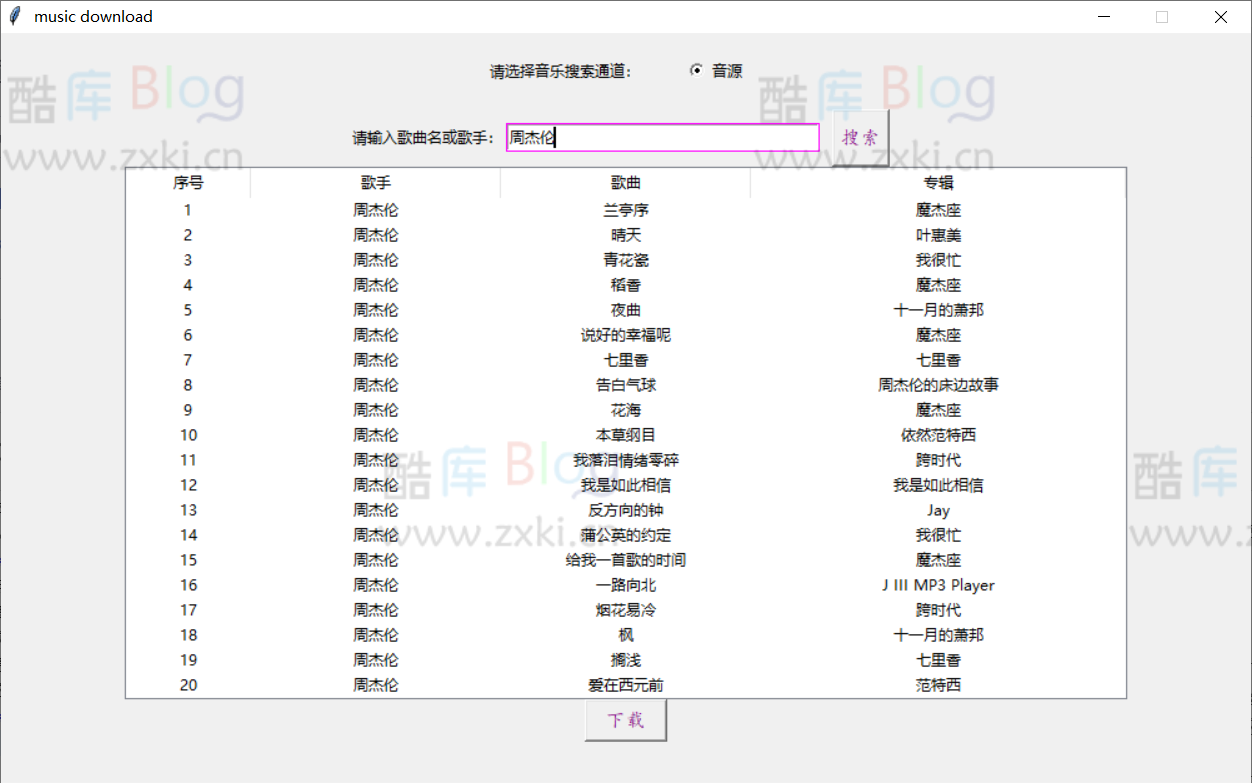Click inside the song search input field
The height and width of the screenshot is (783, 1252).
(x=662, y=137)
